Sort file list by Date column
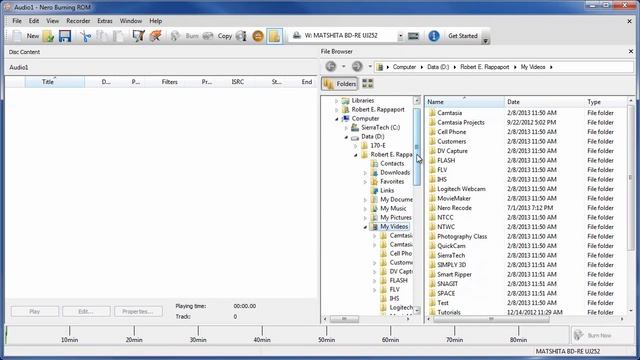This screenshot has height=360, width=640. (544, 102)
